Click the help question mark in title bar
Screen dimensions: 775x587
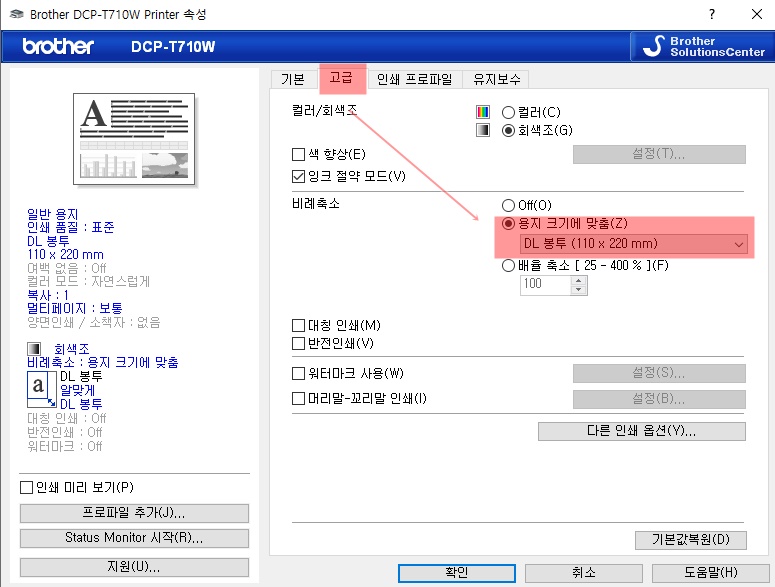click(712, 14)
